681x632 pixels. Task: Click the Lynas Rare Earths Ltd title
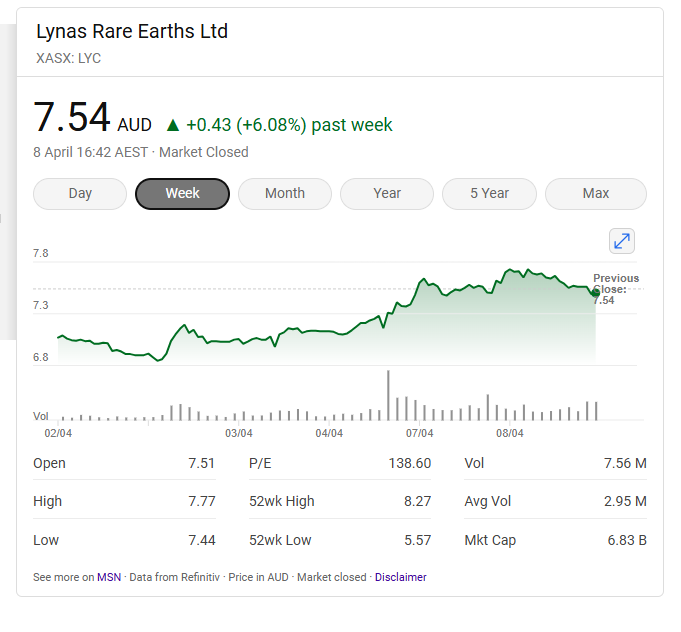(132, 31)
